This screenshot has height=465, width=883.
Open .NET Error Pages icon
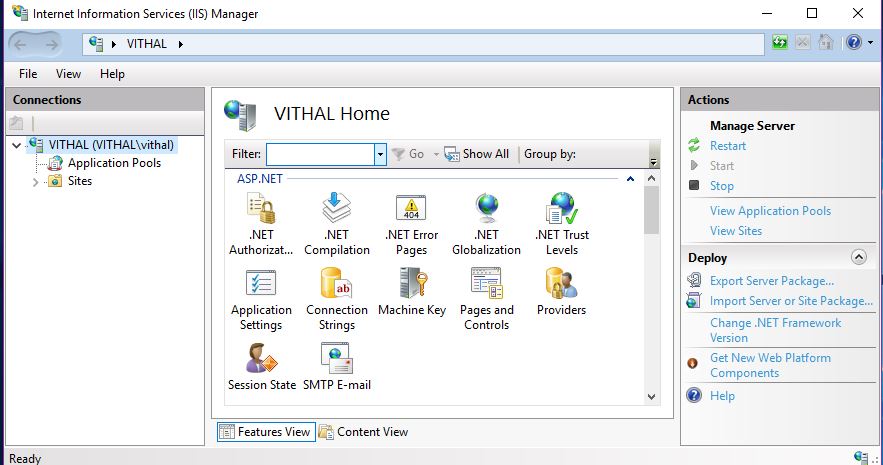[411, 208]
